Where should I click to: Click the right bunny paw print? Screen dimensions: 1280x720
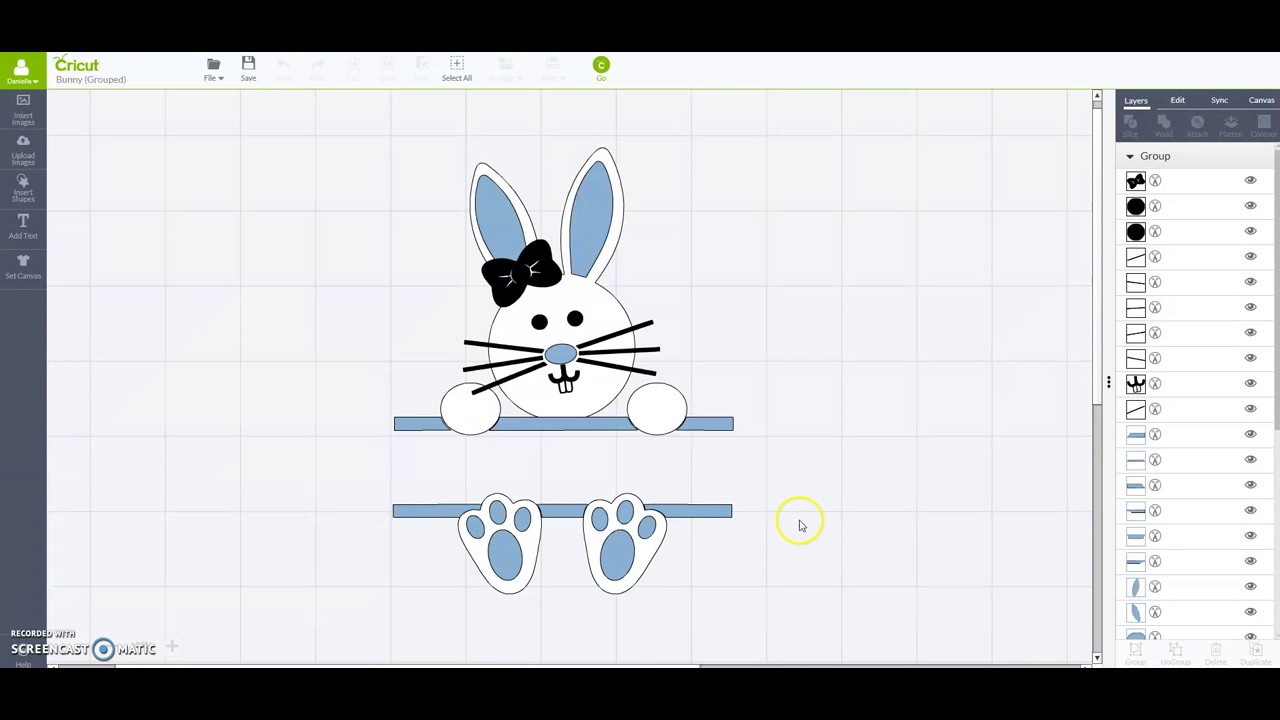[x=624, y=543]
